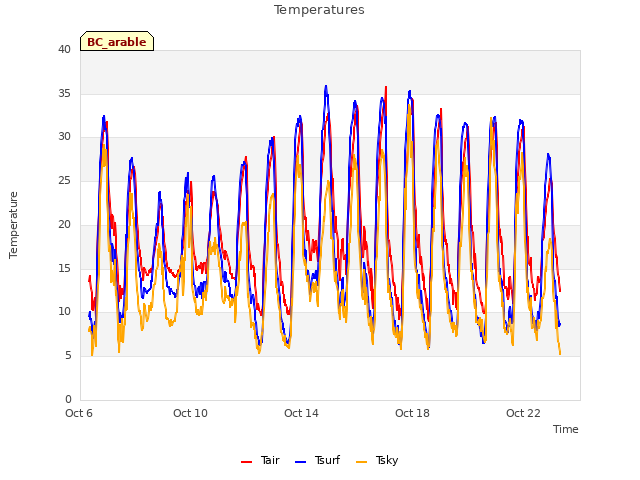Select the BC_arable annotation label
Image resolution: width=640 pixels, height=480 pixels.
pyautogui.click(x=117, y=41)
